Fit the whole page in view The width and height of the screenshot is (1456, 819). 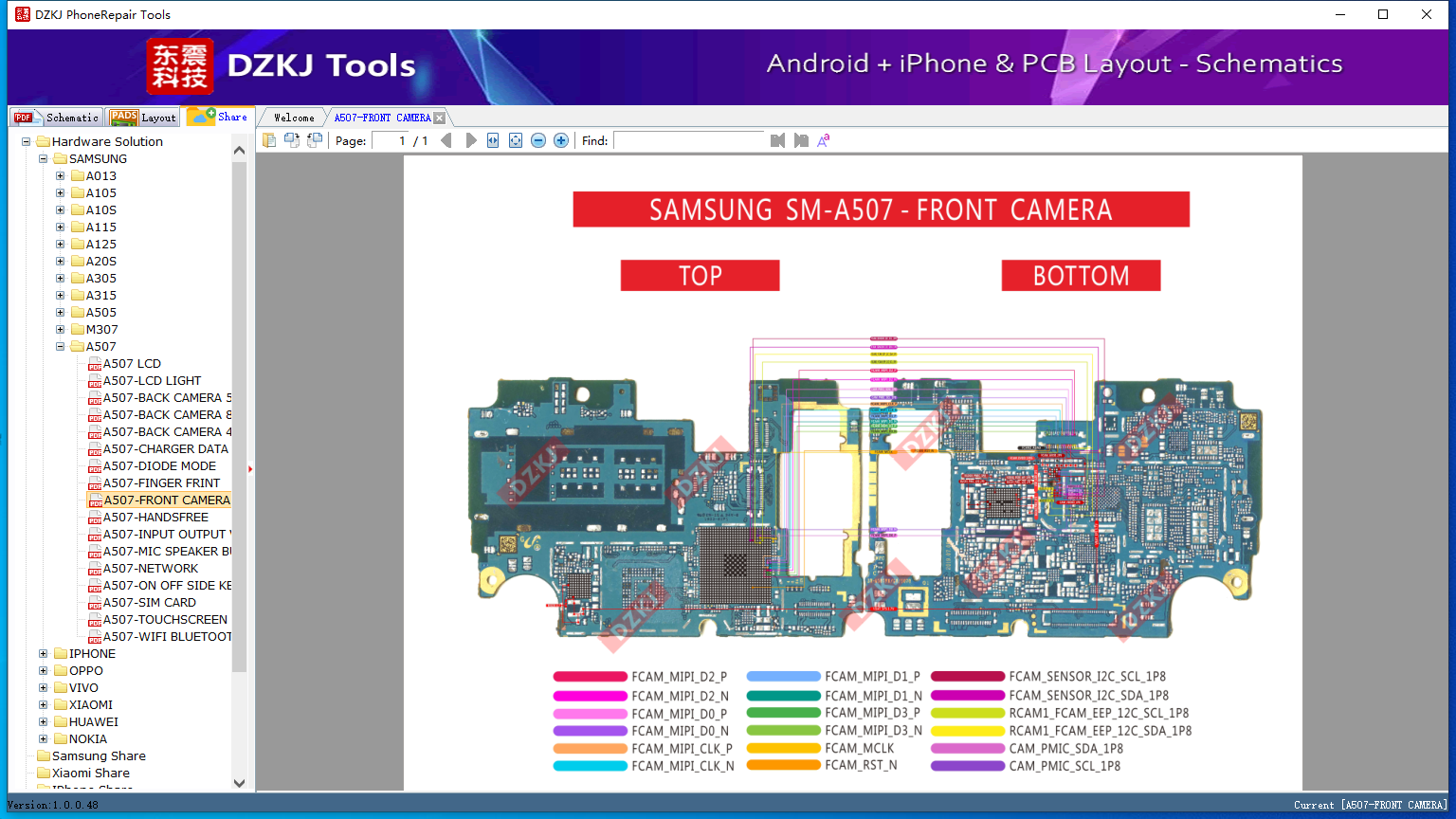516,140
